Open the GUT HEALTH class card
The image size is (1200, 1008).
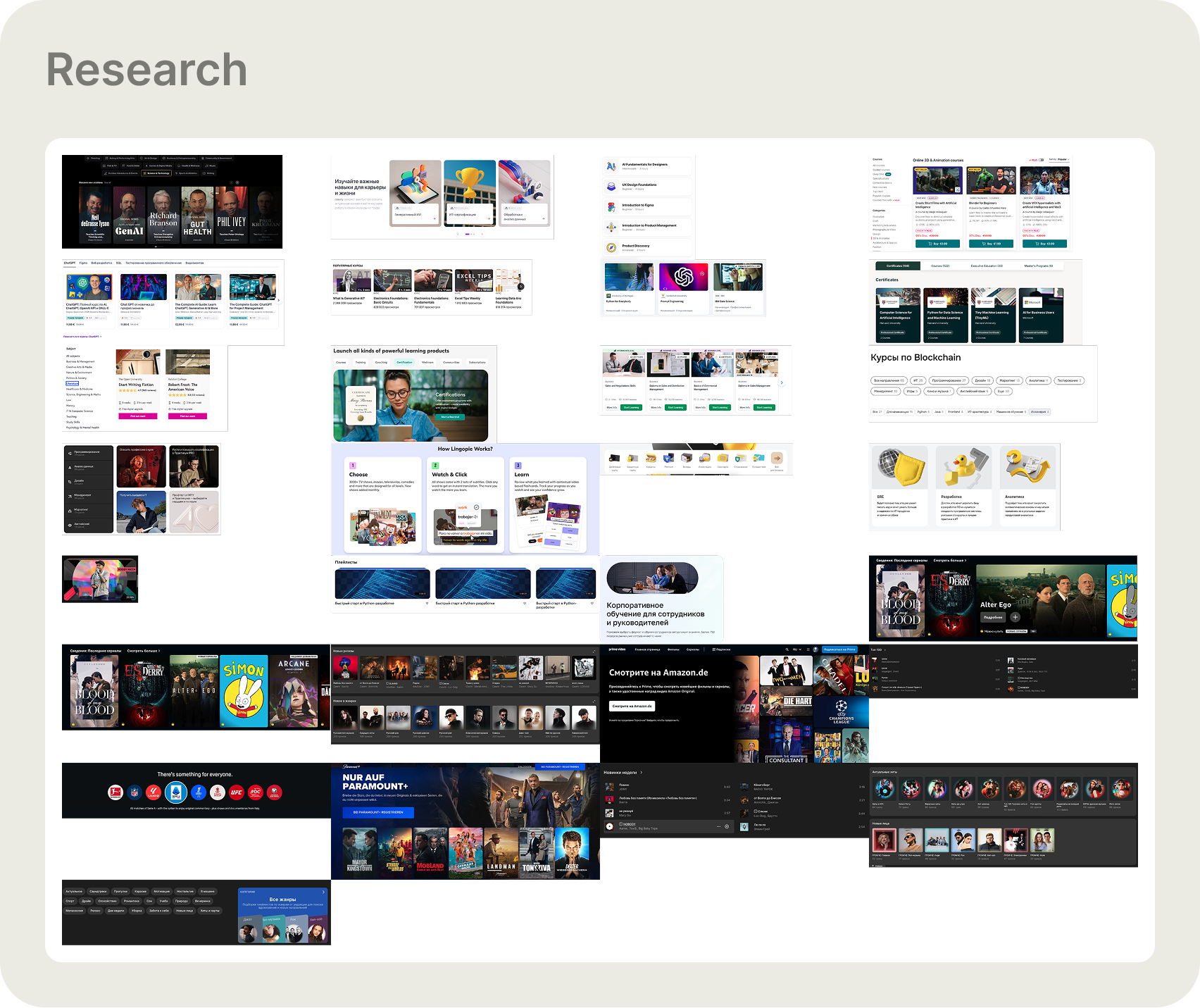point(197,215)
